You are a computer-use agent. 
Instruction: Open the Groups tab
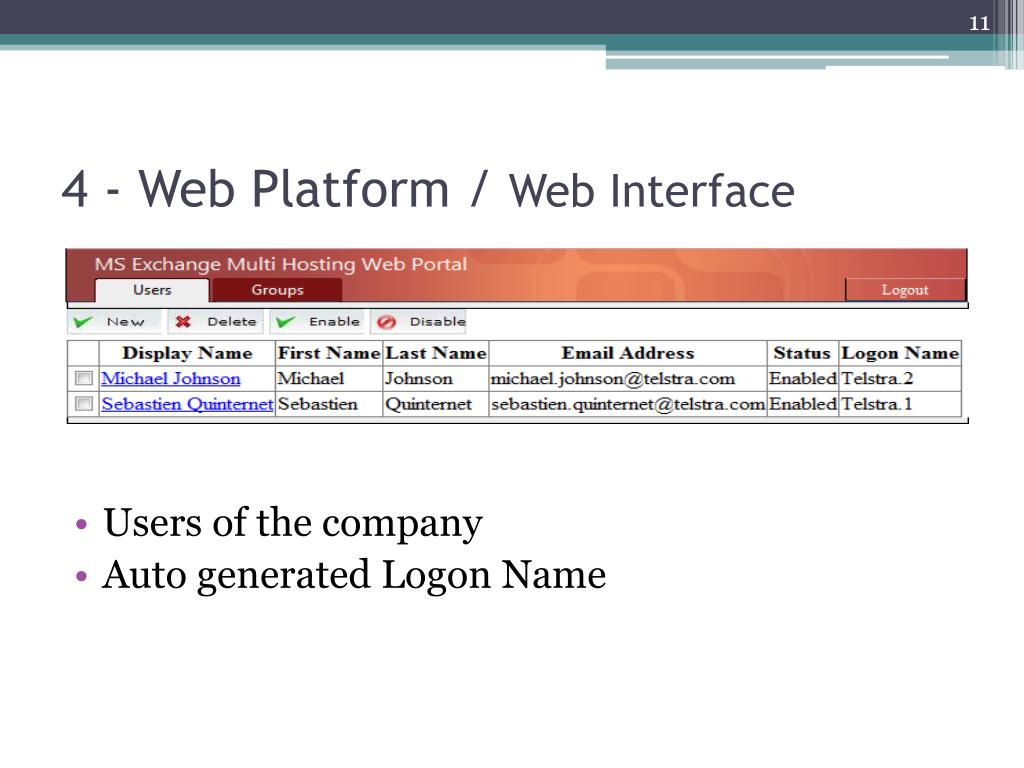tap(278, 290)
